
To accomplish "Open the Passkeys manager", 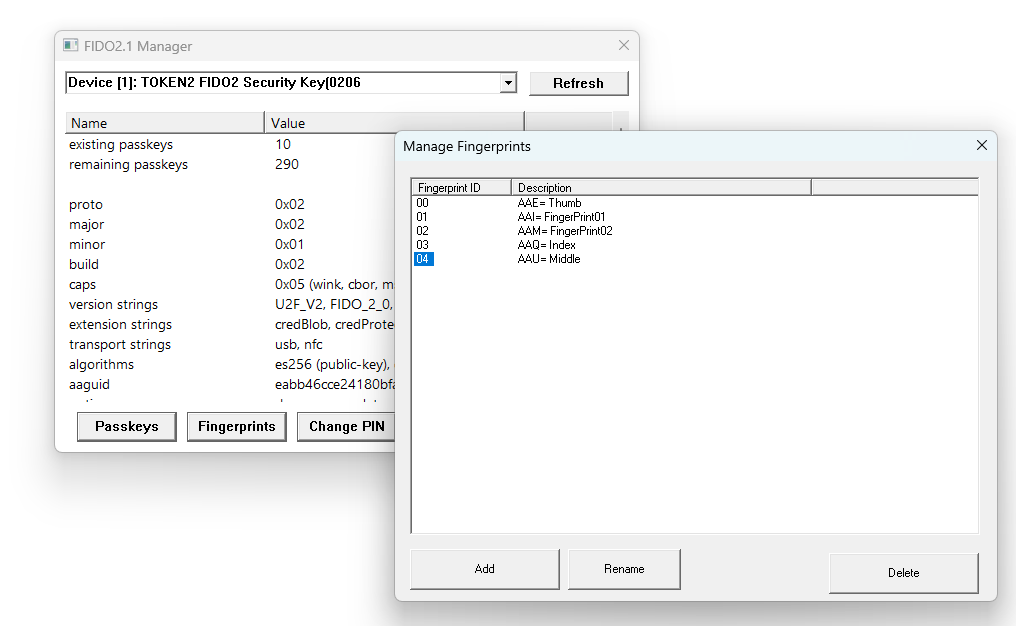I will point(126,426).
